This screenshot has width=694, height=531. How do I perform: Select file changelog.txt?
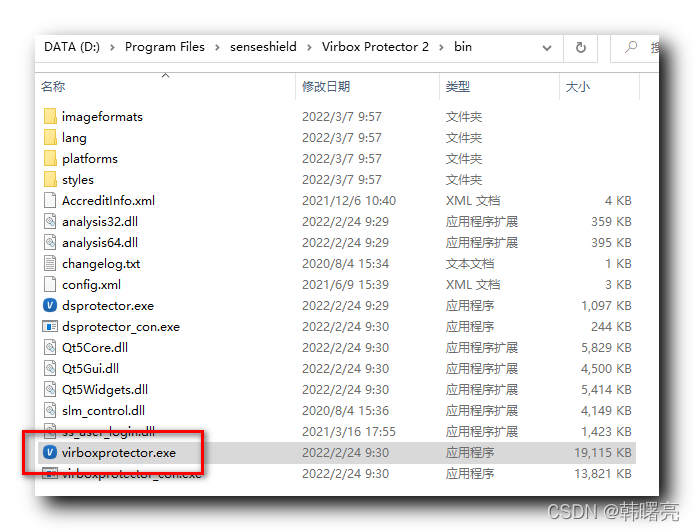[101, 264]
